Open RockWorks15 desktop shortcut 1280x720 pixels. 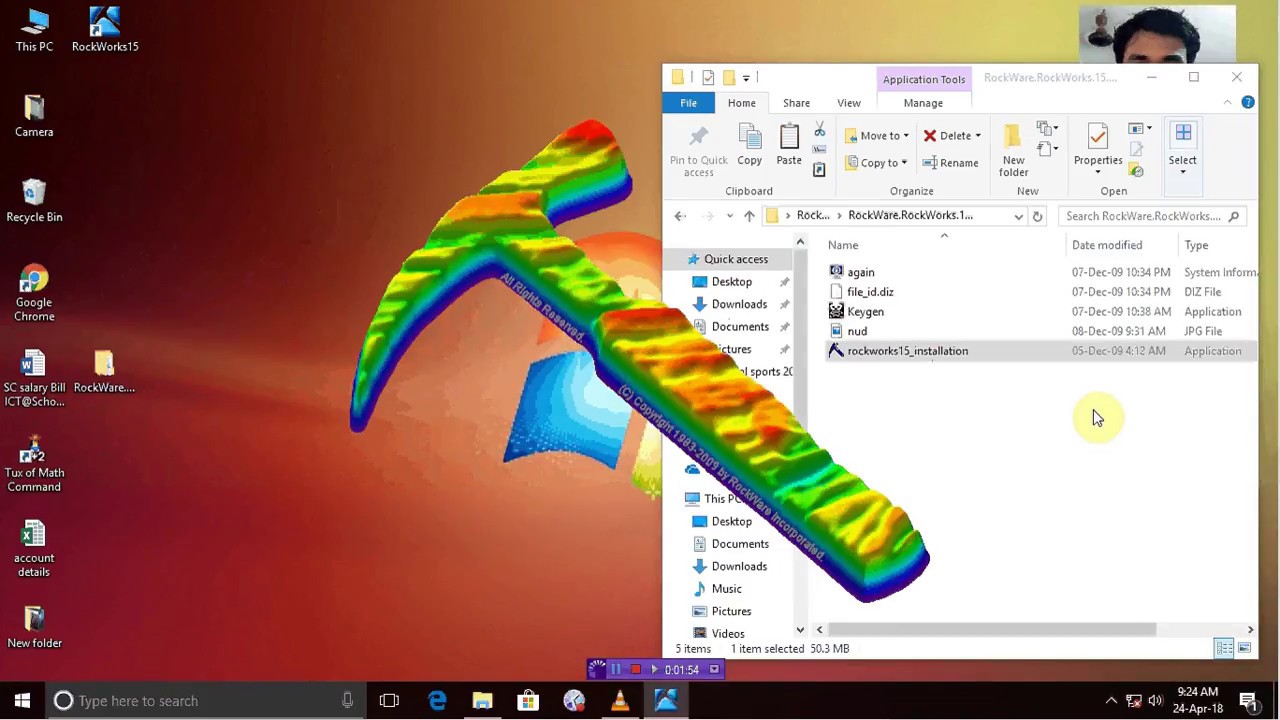pos(105,30)
